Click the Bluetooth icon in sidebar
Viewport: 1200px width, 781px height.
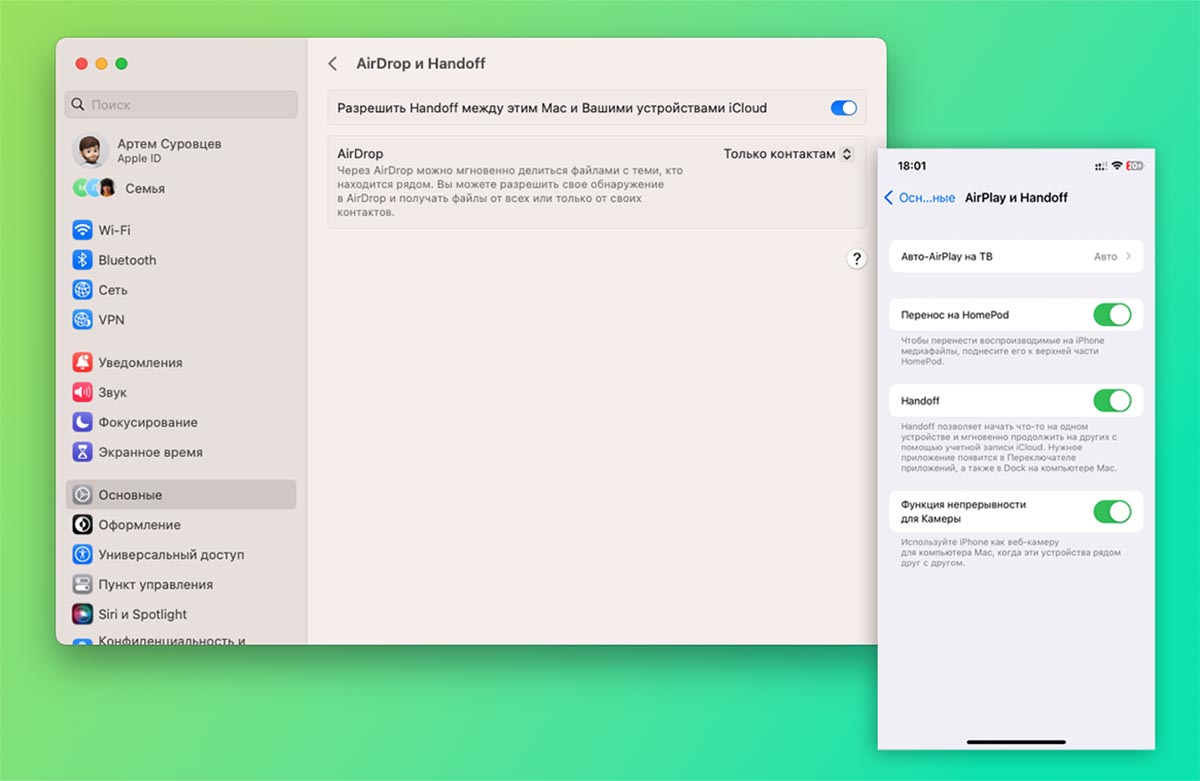click(x=82, y=260)
